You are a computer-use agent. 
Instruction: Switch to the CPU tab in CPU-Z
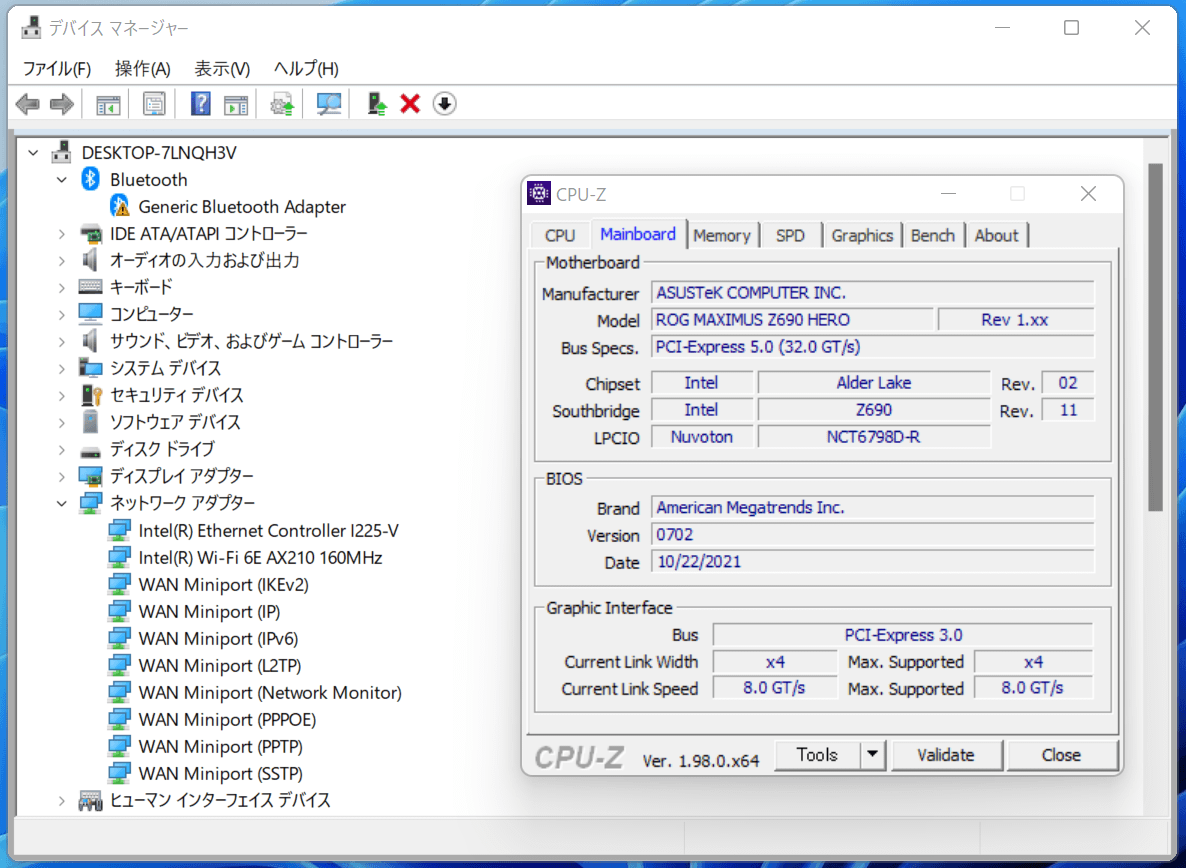tap(560, 235)
